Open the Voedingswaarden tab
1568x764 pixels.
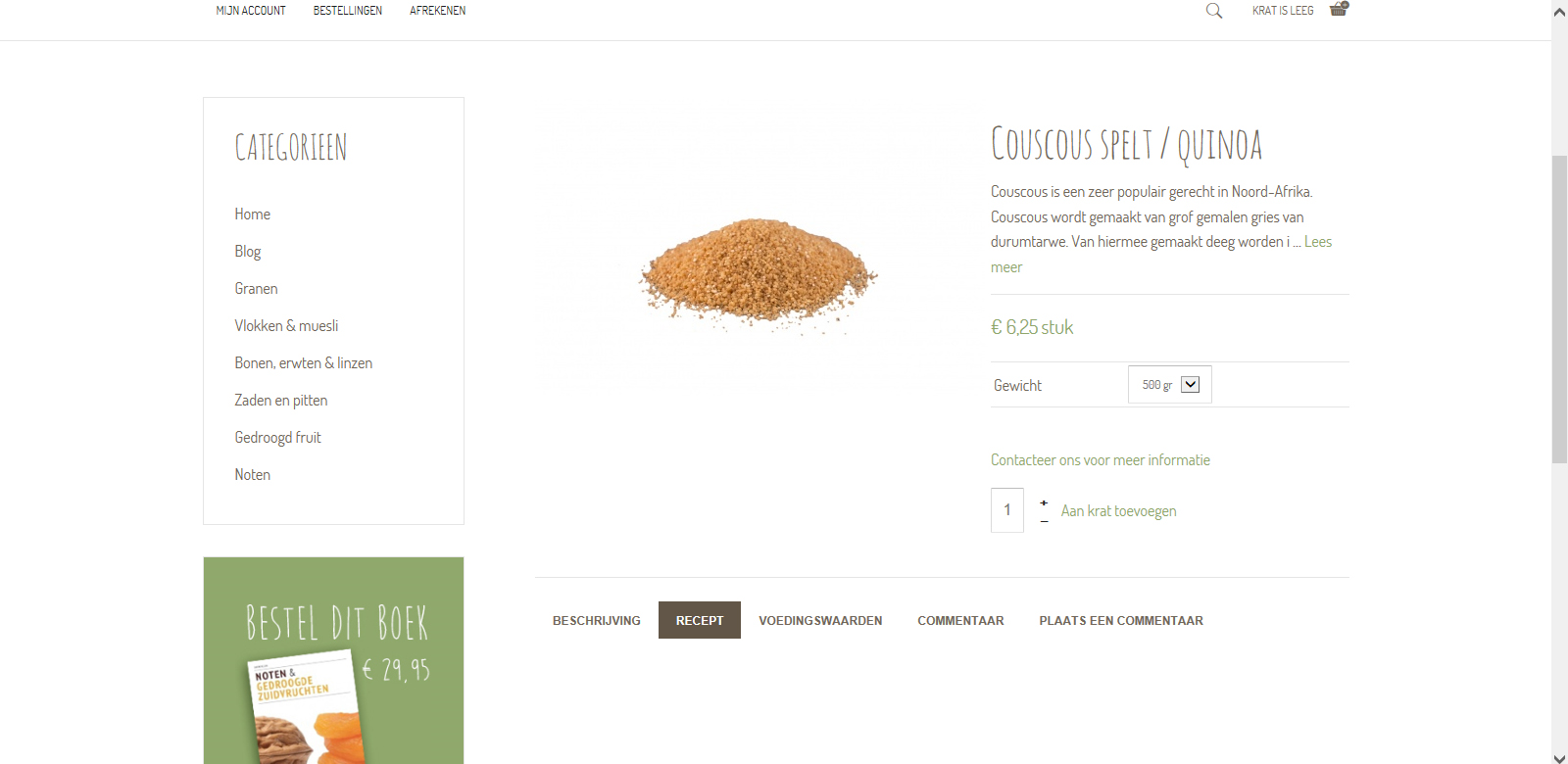pyautogui.click(x=820, y=621)
